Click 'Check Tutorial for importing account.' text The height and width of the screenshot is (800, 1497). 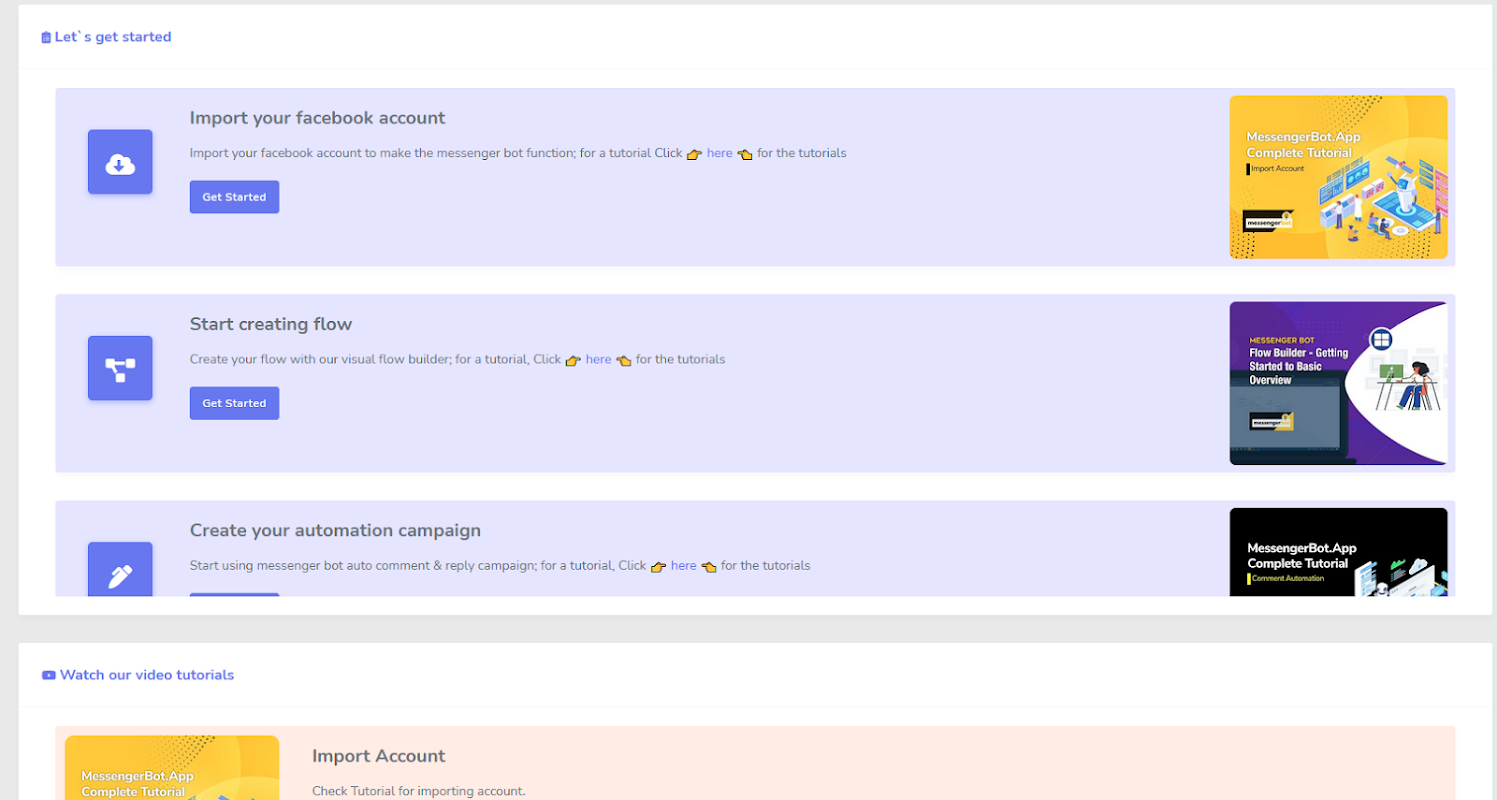(x=418, y=791)
